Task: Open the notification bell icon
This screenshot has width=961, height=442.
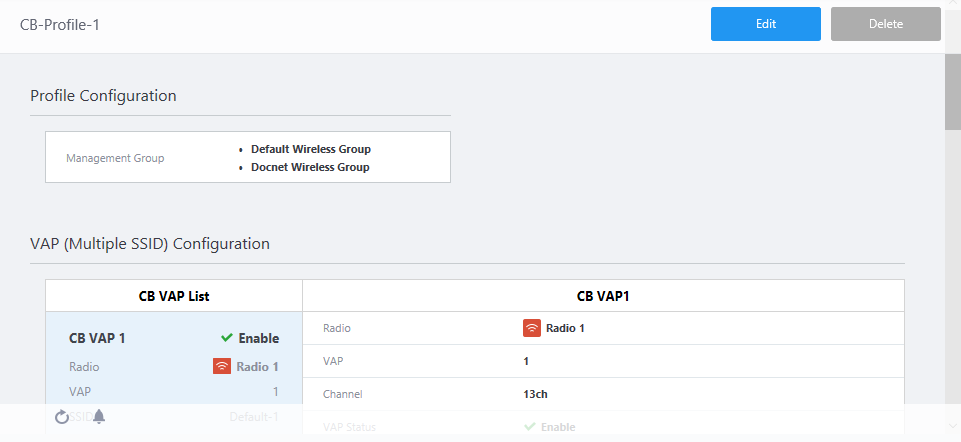Action: pos(99,417)
